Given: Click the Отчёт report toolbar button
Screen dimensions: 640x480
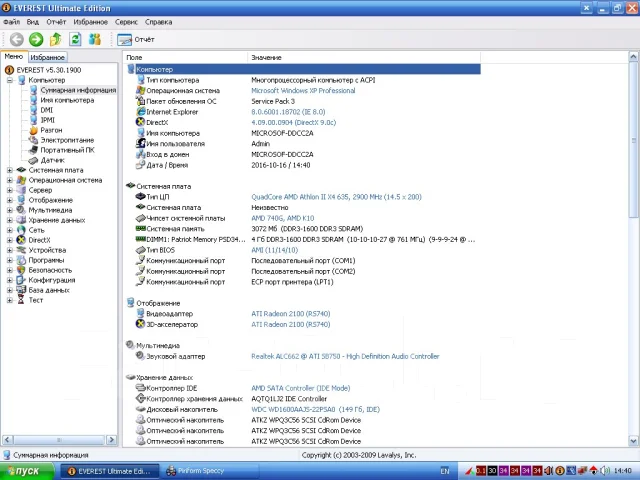Looking at the screenshot, I should click(136, 40).
